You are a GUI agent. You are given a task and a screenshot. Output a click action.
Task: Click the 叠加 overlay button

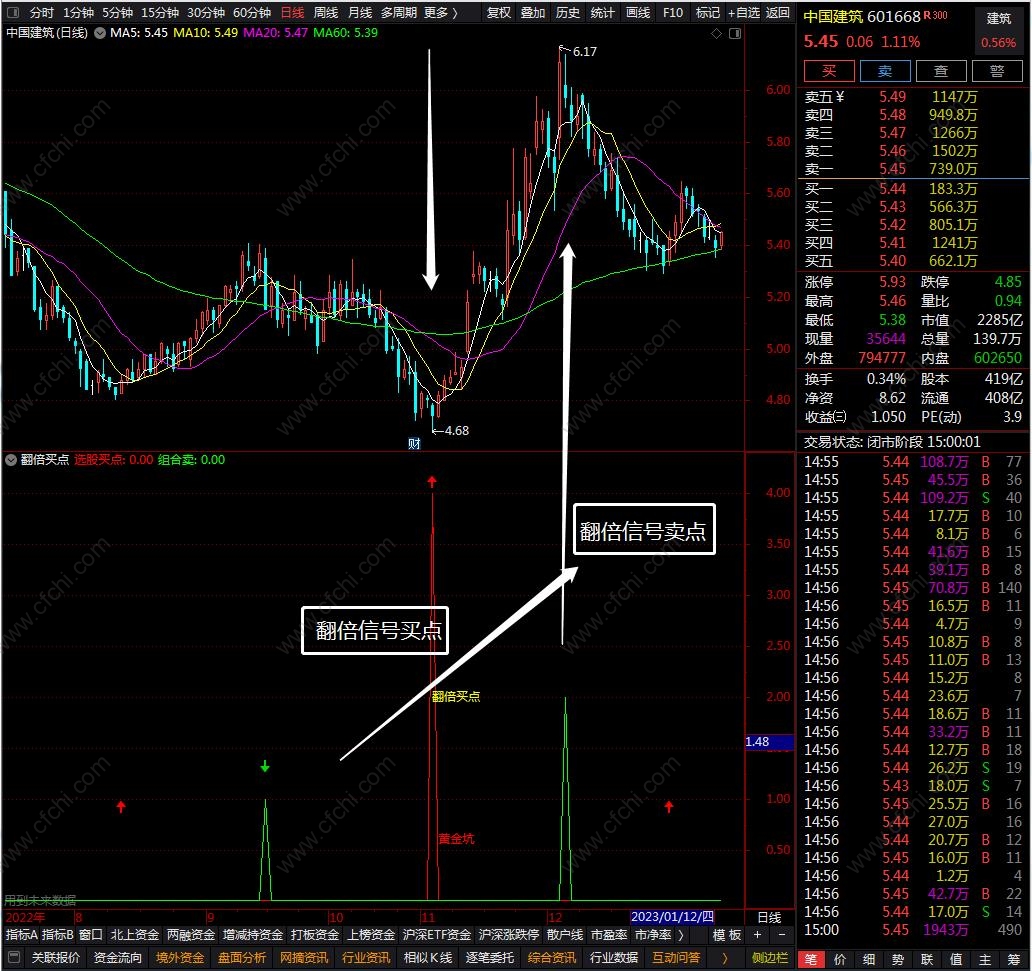533,13
